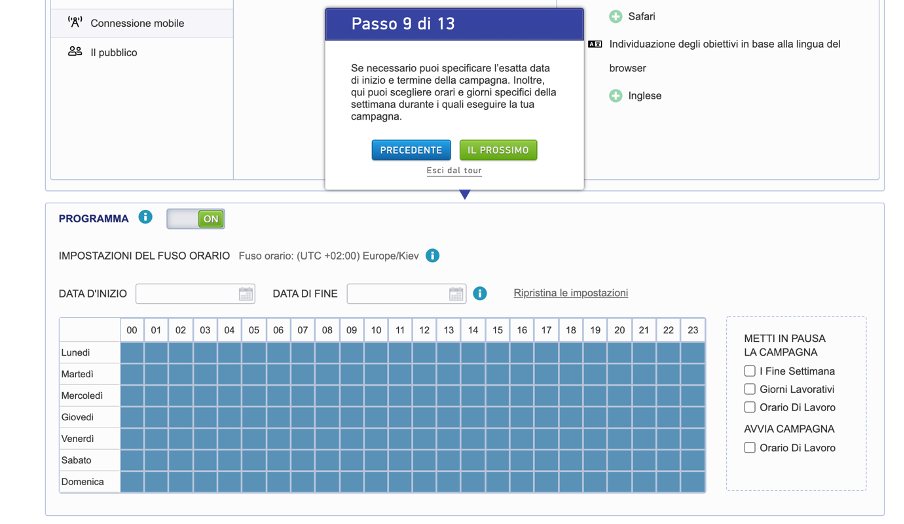Go back with the PRECEDENTE button
The height and width of the screenshot is (524, 904).
pos(411,150)
